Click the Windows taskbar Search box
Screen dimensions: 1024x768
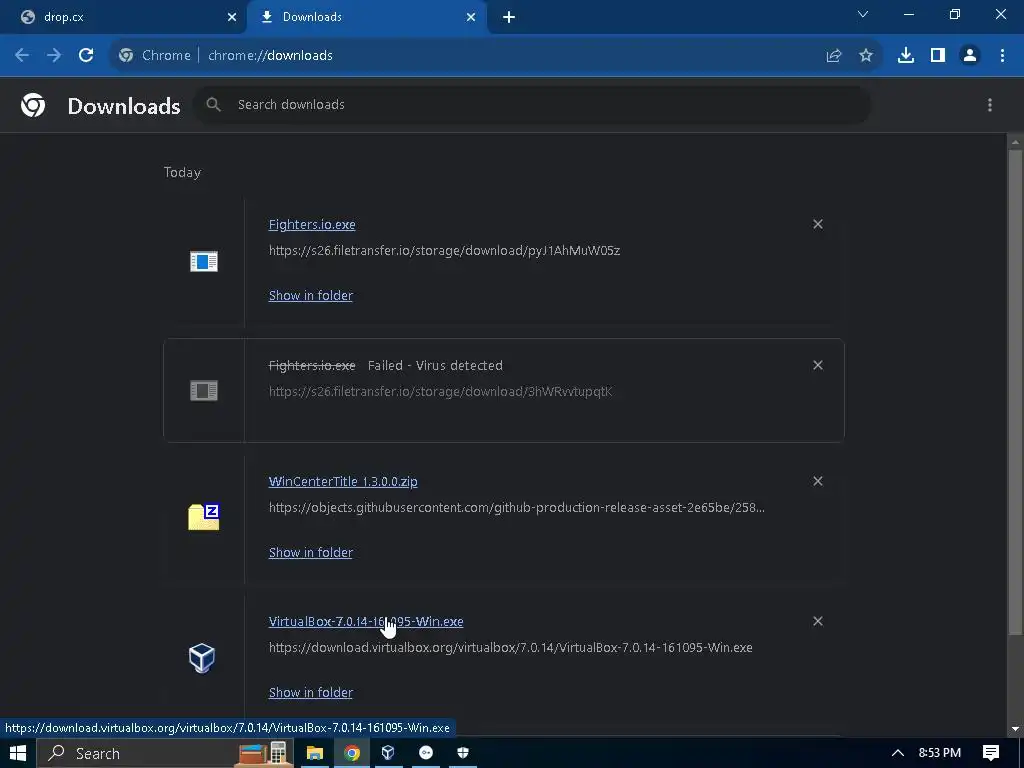167,753
